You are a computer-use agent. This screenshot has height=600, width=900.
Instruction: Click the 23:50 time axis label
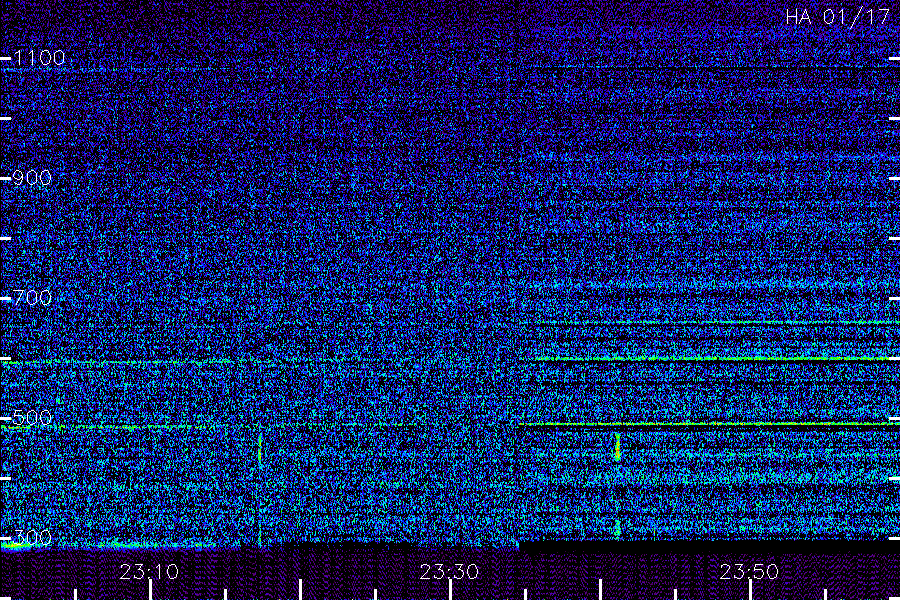(750, 572)
